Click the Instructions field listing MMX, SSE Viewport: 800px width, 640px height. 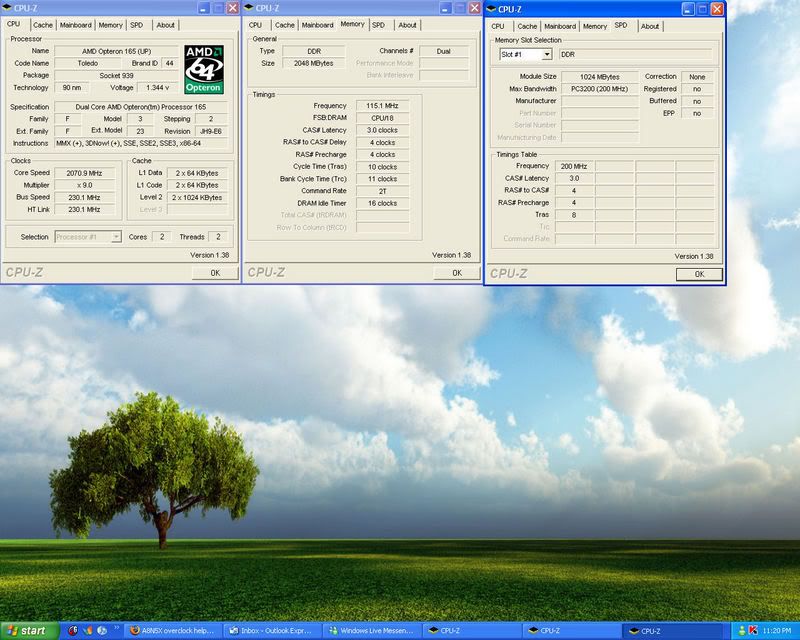click(141, 143)
